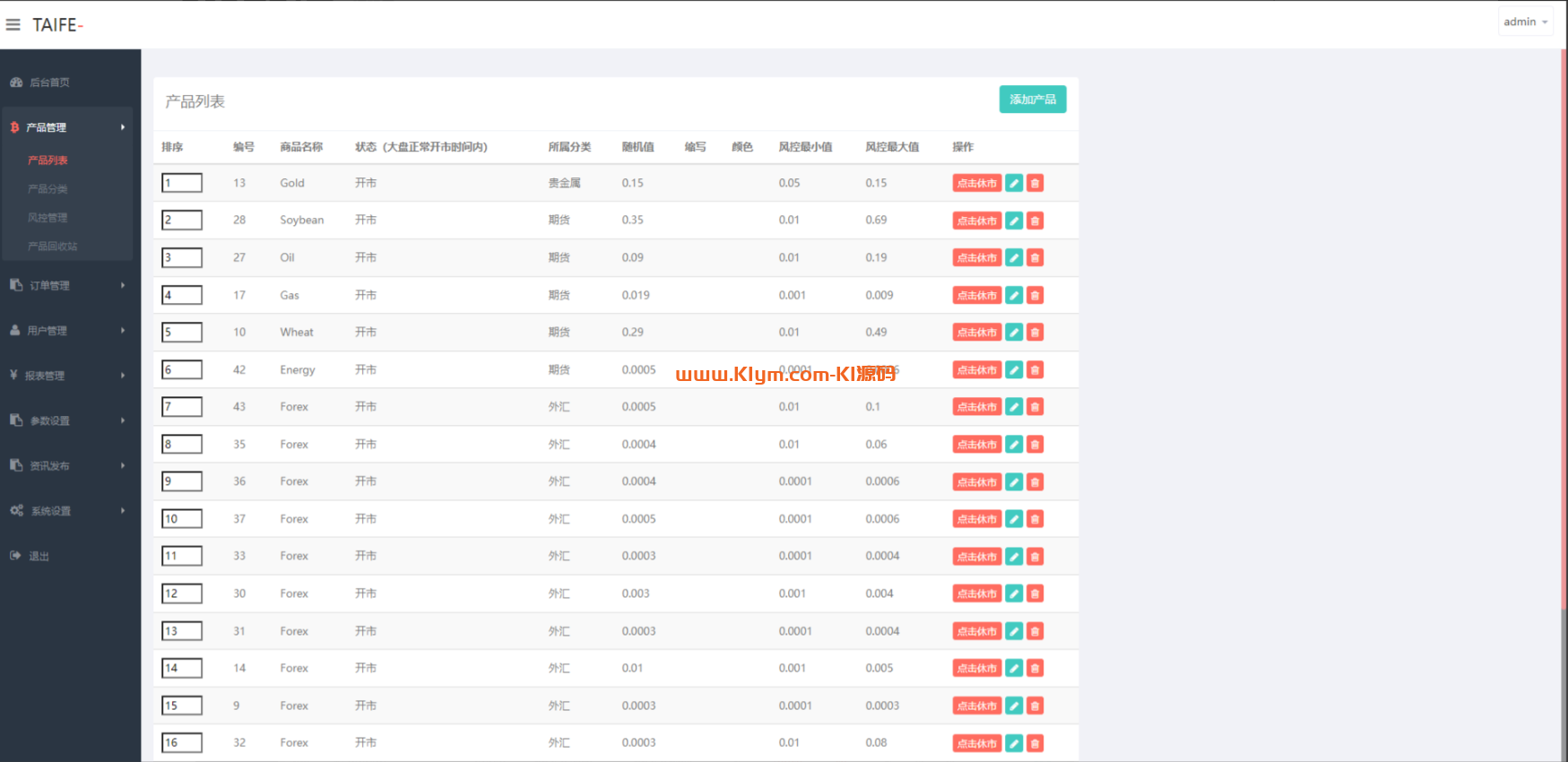Toggle 点击休市 for the Energy product

point(976,370)
